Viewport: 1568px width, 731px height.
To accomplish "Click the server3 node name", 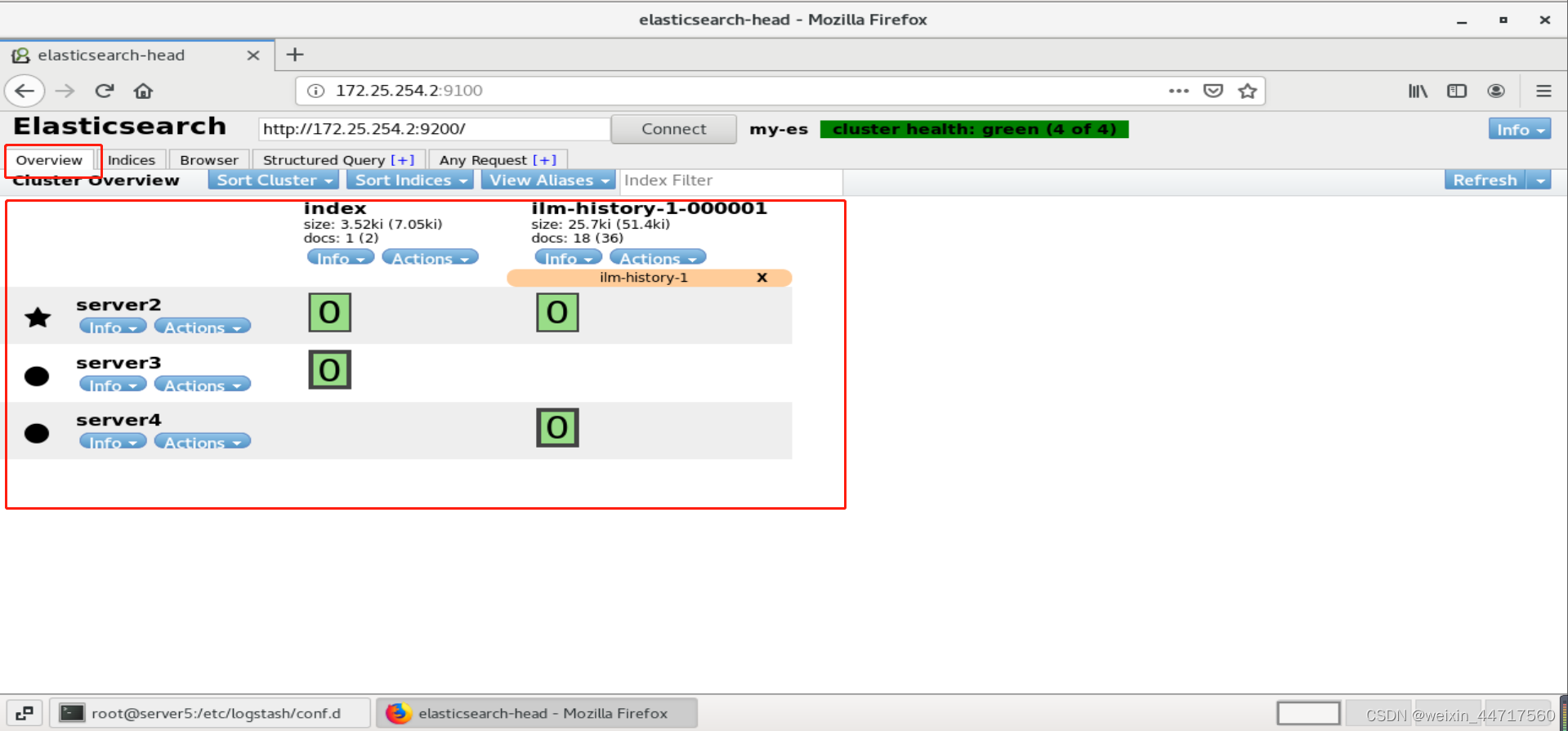I will point(118,363).
